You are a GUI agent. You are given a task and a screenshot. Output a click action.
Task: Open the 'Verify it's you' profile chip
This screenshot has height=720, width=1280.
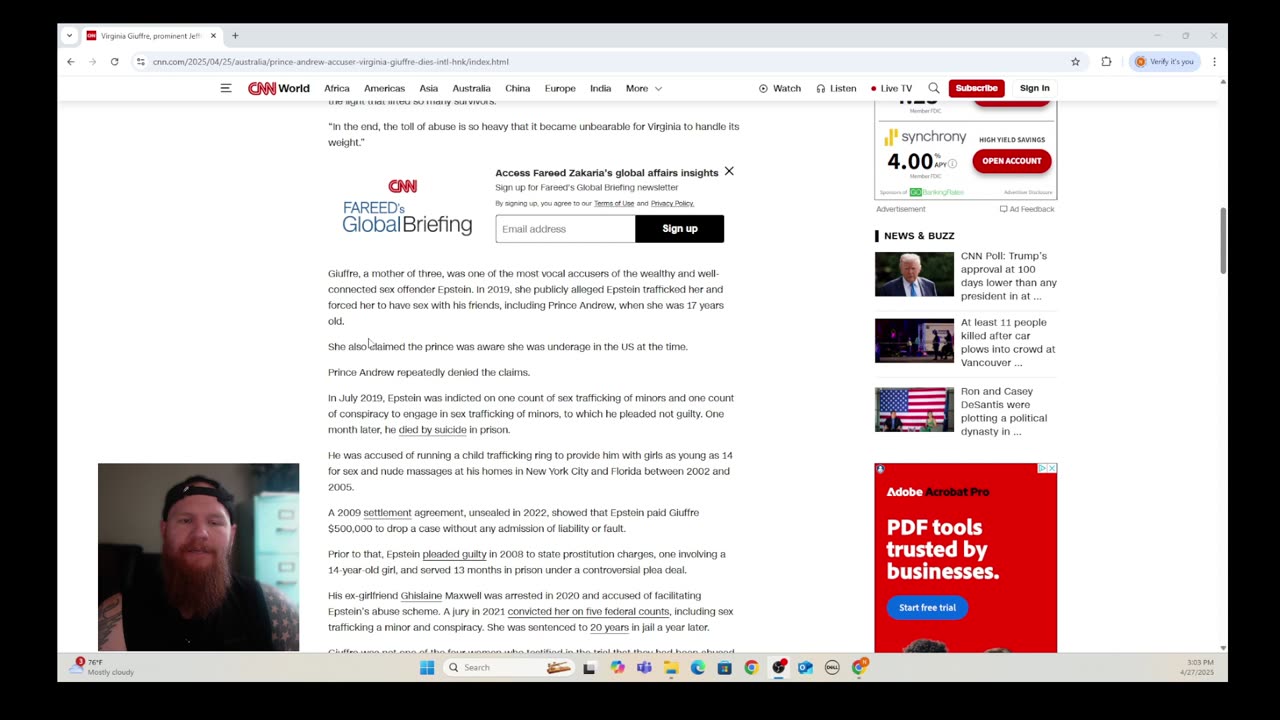pyautogui.click(x=1164, y=62)
